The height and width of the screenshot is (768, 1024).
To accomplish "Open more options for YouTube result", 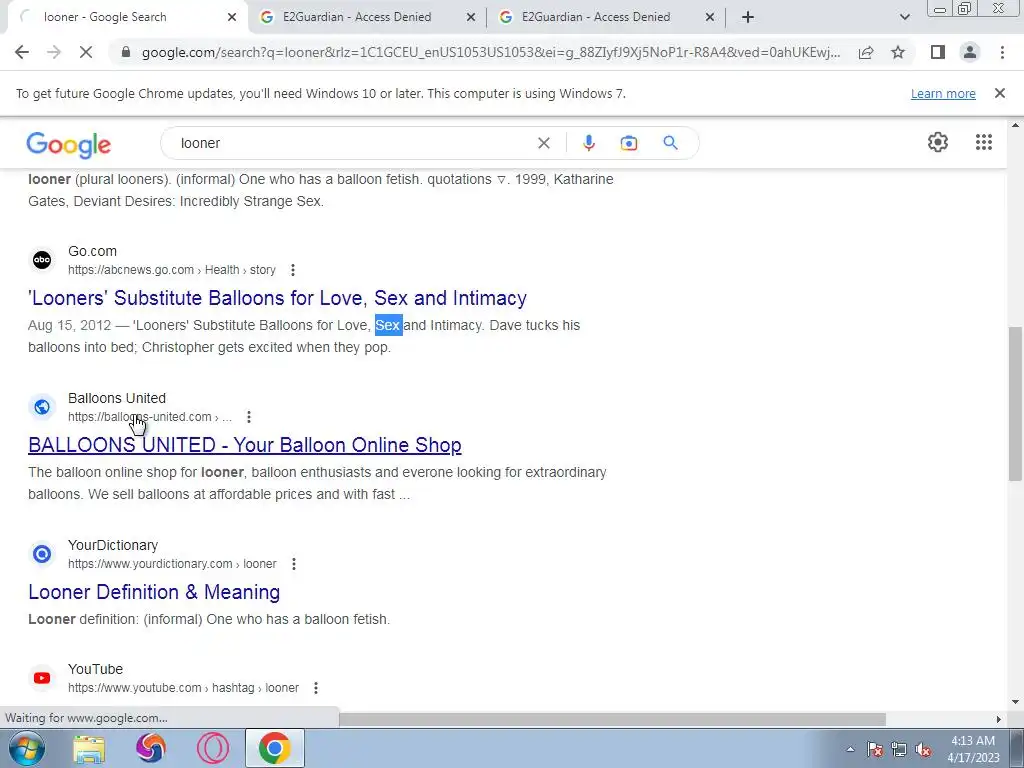I will tap(315, 688).
